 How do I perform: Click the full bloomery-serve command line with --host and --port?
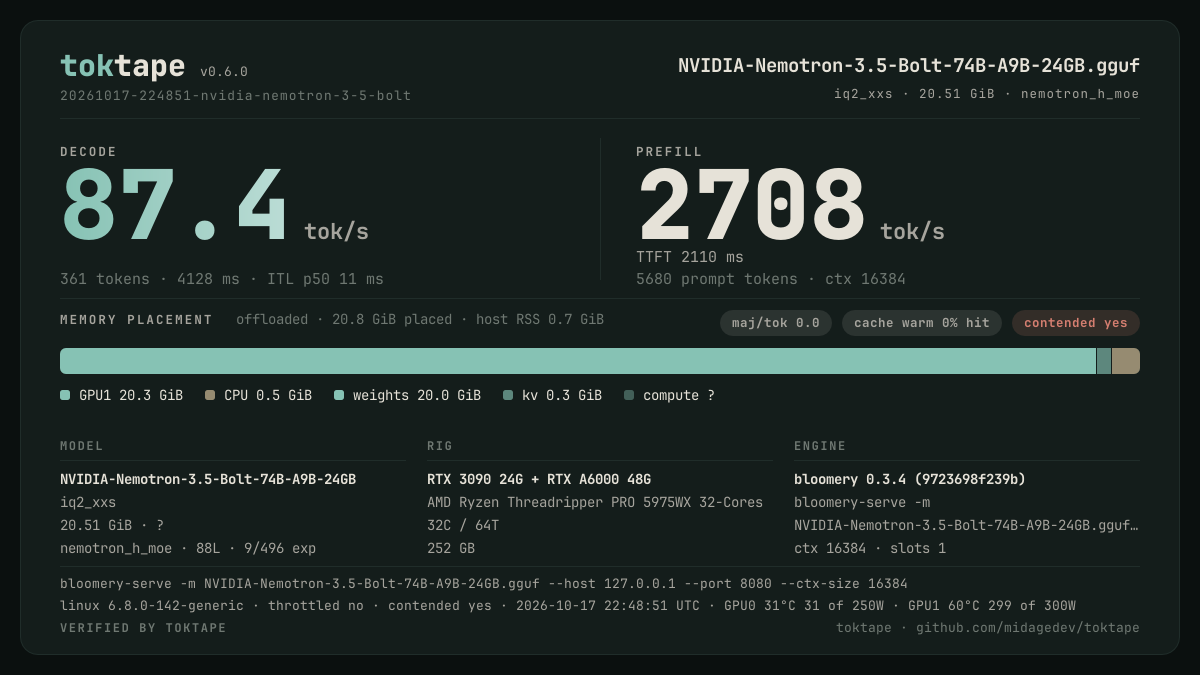tap(484, 583)
